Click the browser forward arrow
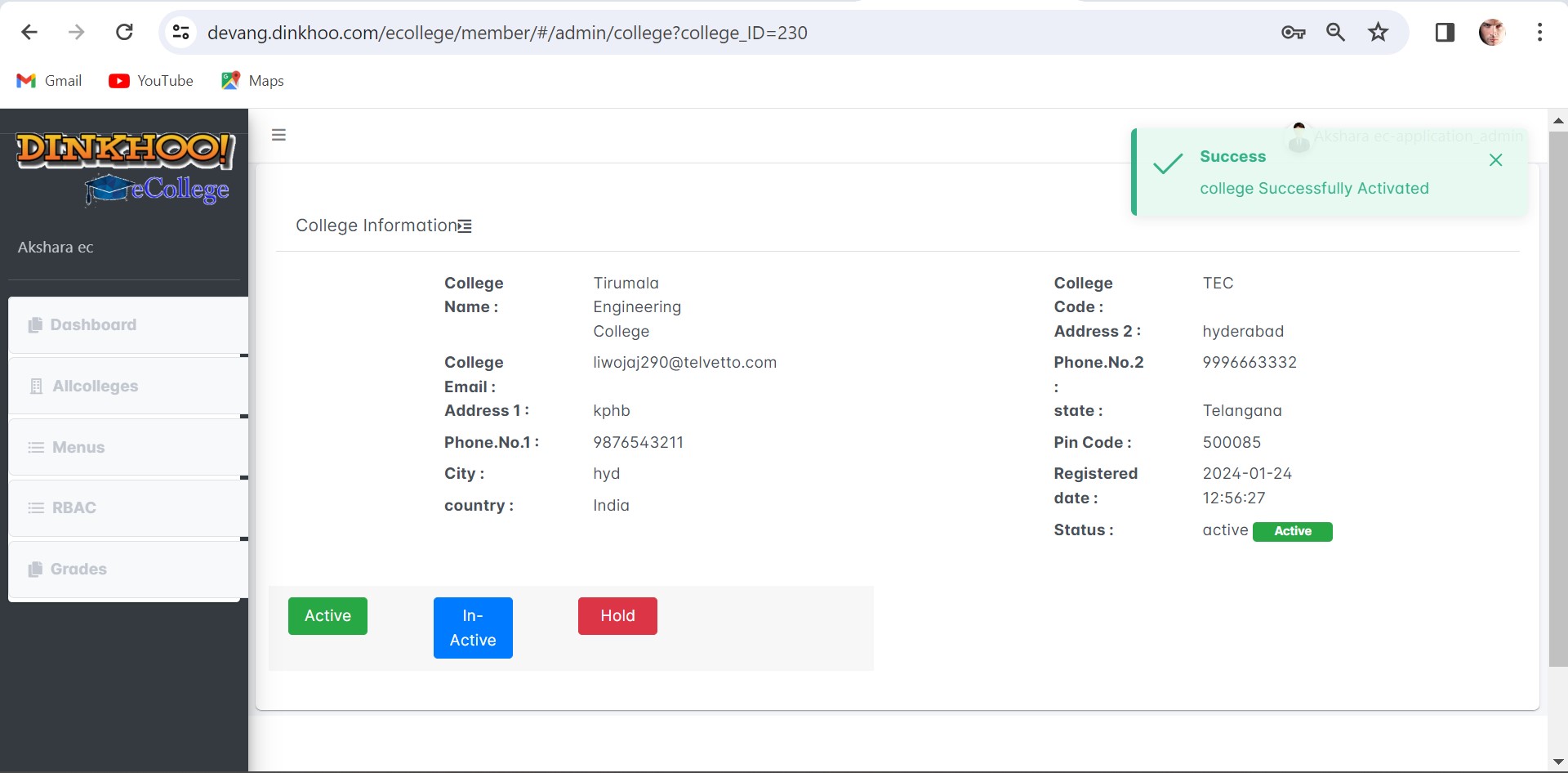The image size is (1568, 773). point(76,32)
